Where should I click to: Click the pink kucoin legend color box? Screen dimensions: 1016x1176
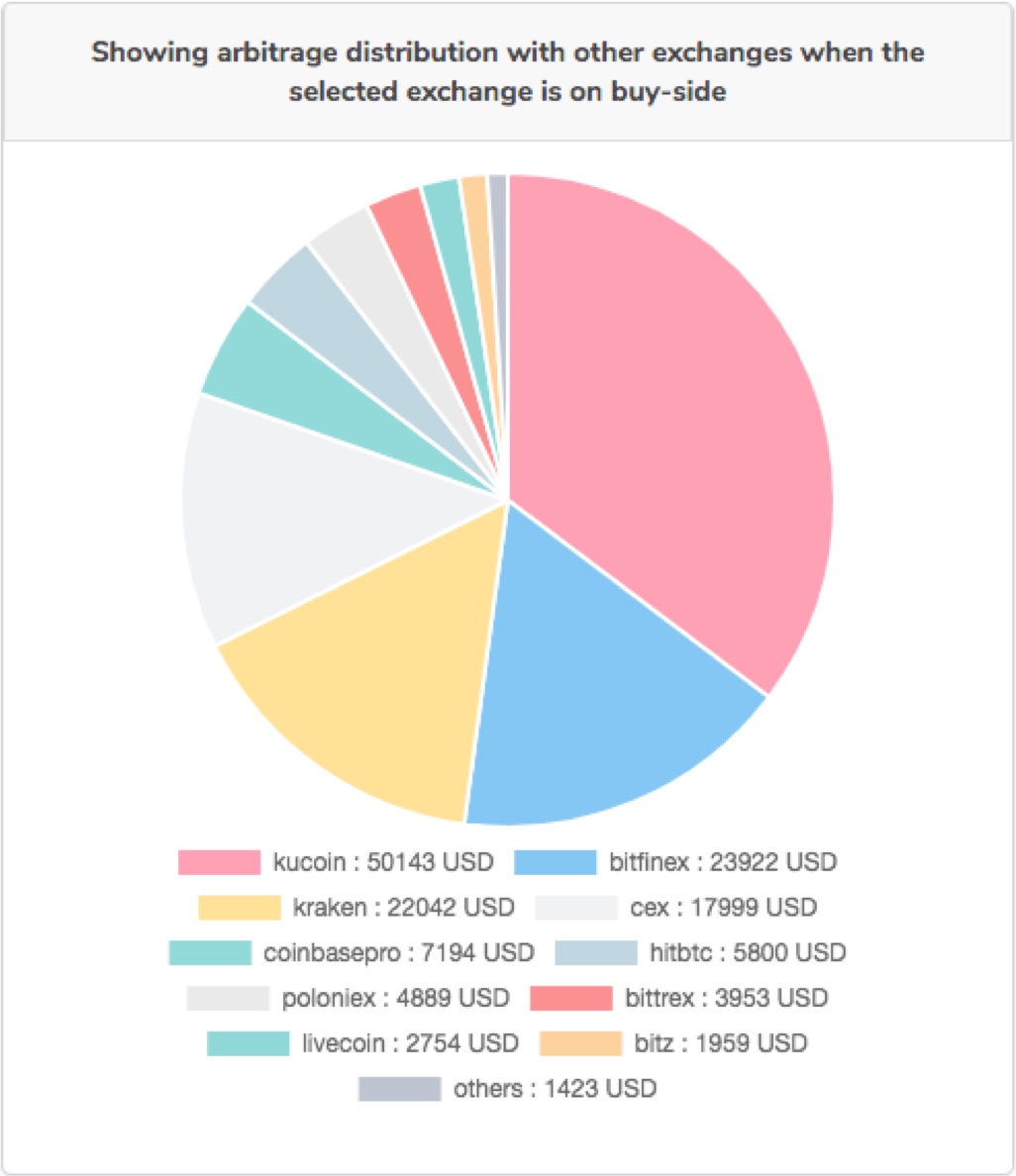219,862
